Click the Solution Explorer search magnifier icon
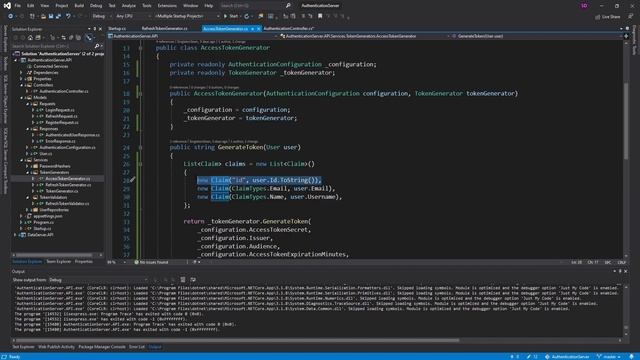Screen dimensions: 640x360 click(97, 46)
